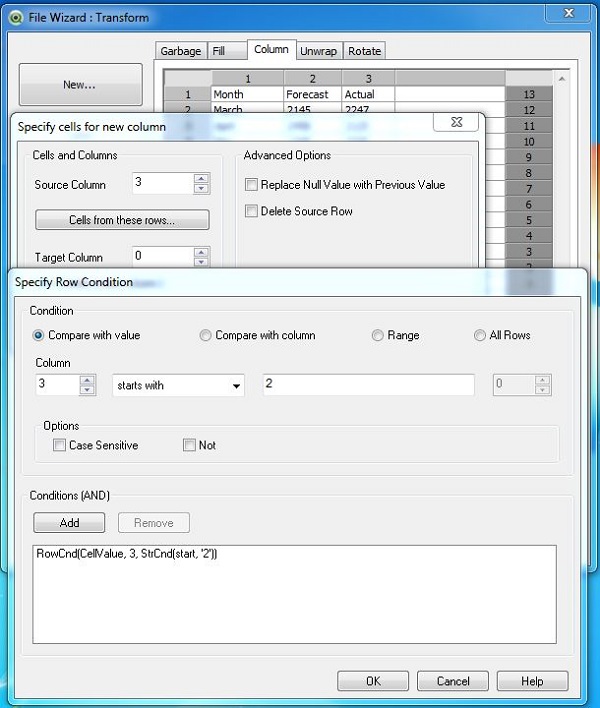Select Compare with value radio button

38,335
